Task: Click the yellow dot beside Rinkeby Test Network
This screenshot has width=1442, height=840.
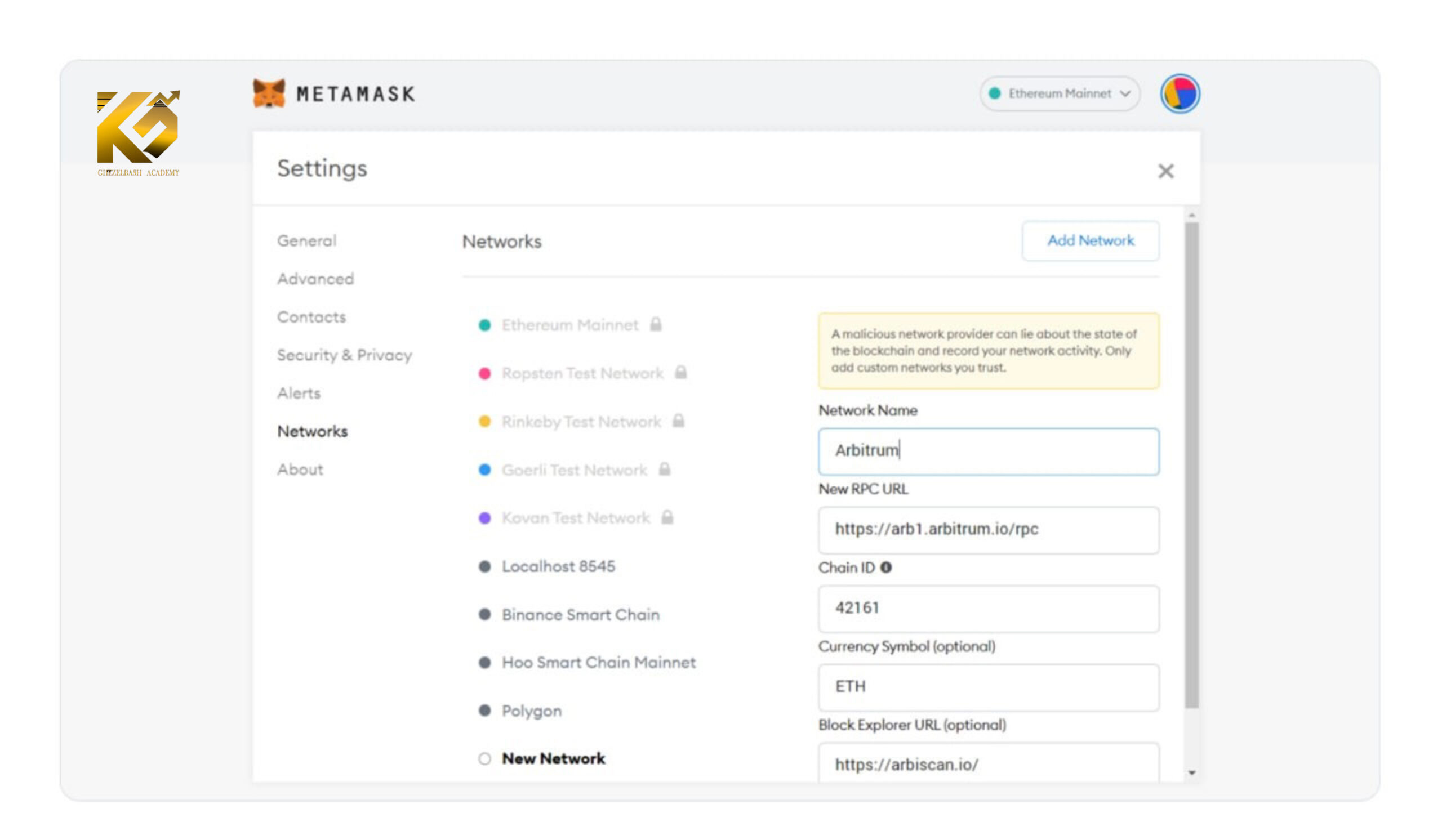Action: pos(484,422)
